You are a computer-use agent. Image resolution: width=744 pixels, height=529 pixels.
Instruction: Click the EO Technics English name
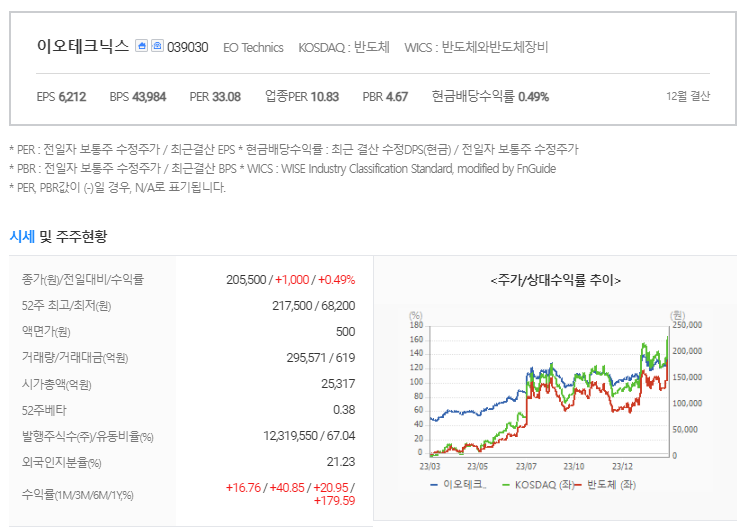click(253, 47)
